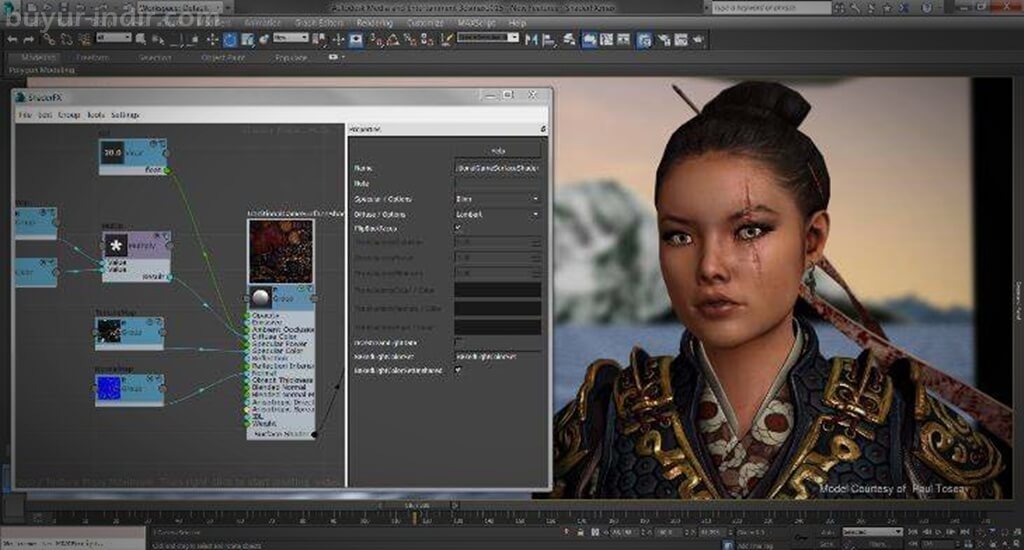Click the Key Filters button

click(x=878, y=543)
